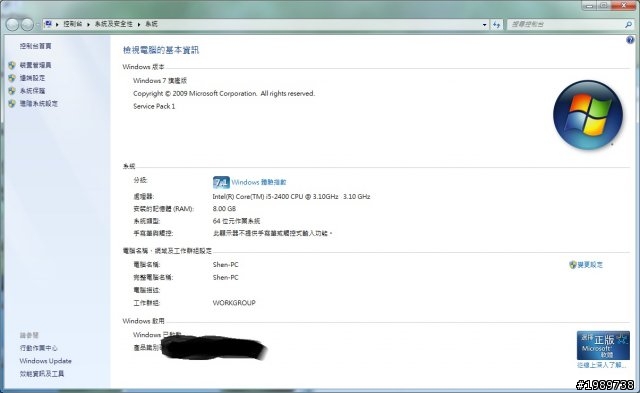Screen dimensions: 640x393
Task: Open 效能資訊及工具 in the sidebar
Action: pos(42,373)
